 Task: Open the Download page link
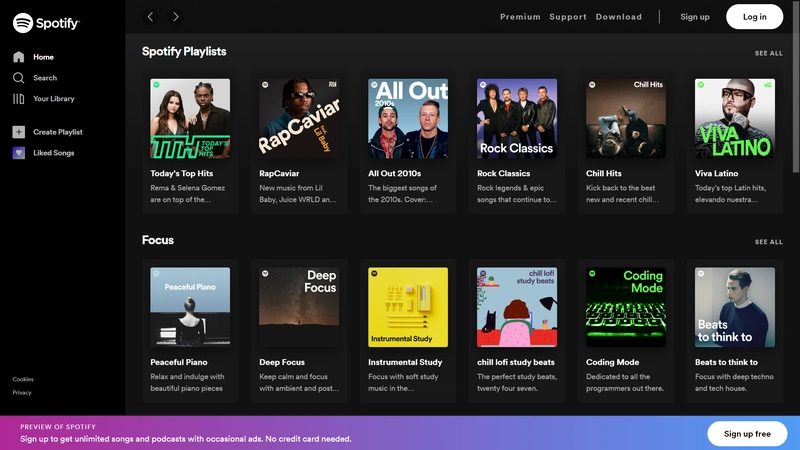click(619, 17)
